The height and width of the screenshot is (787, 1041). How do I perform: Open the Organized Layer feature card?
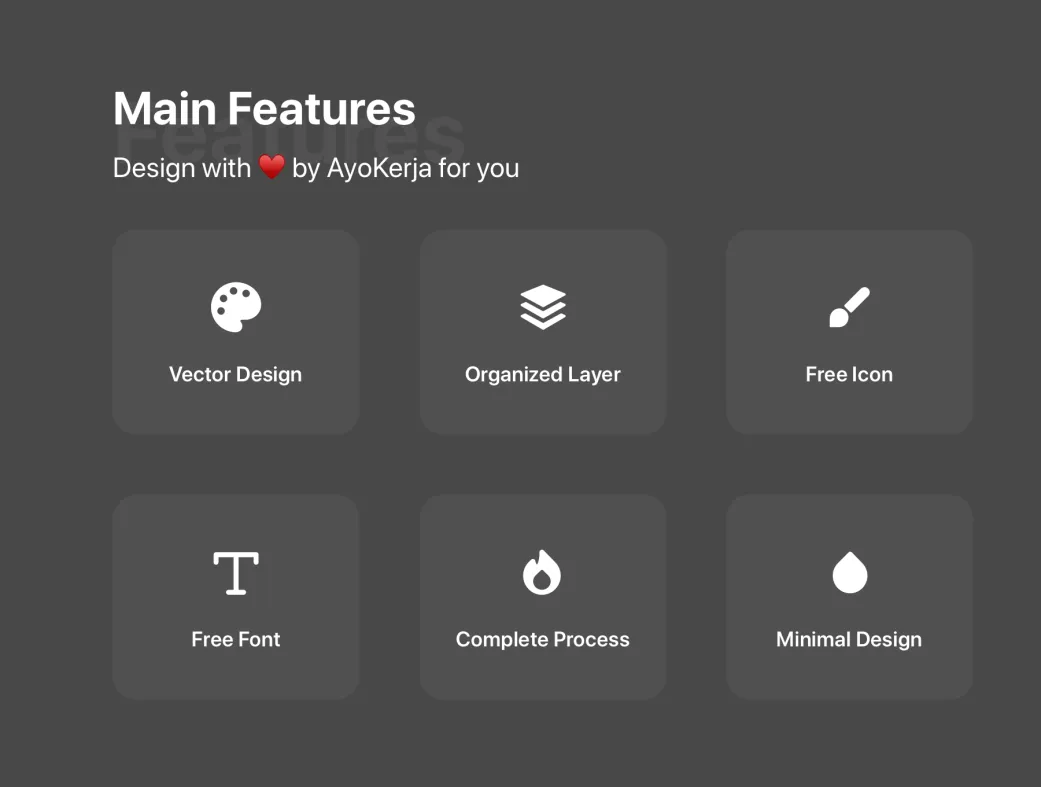[x=543, y=332]
